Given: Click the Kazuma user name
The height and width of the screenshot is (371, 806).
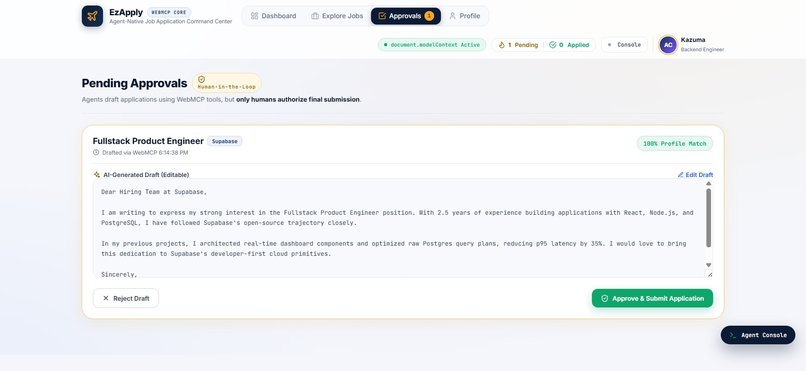Looking at the screenshot, I should click(x=693, y=40).
